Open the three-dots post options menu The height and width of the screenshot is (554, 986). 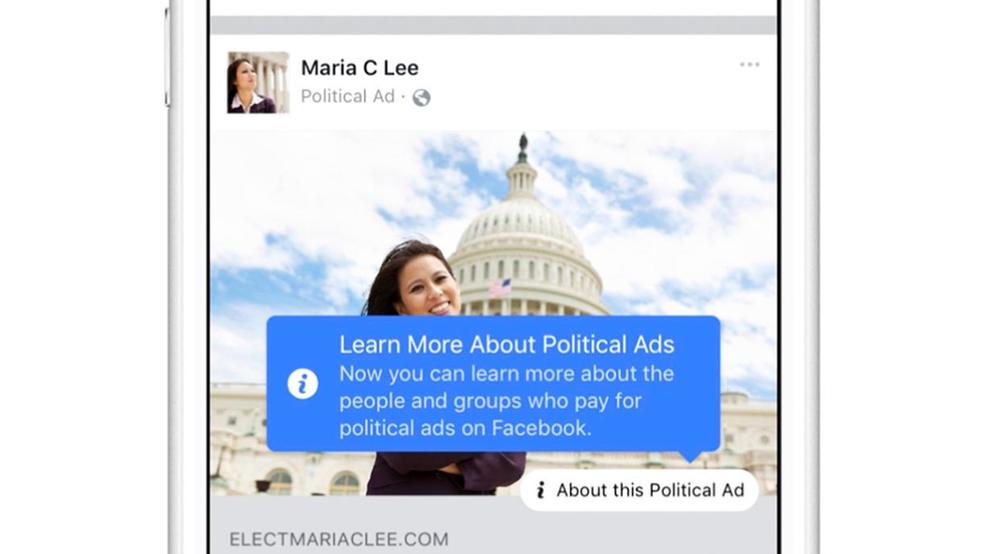click(x=749, y=65)
